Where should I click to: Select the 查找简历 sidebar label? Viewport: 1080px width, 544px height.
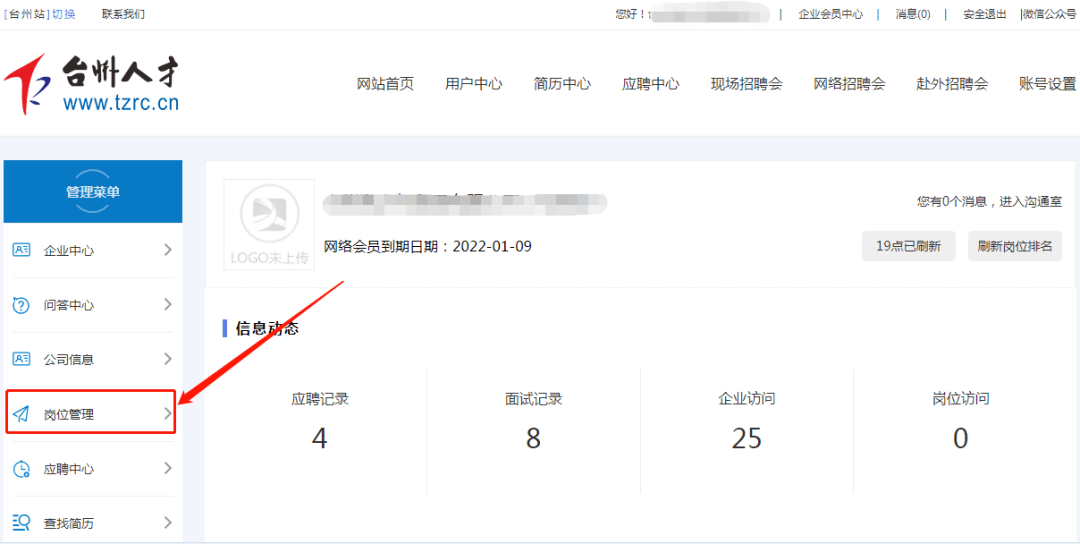69,524
